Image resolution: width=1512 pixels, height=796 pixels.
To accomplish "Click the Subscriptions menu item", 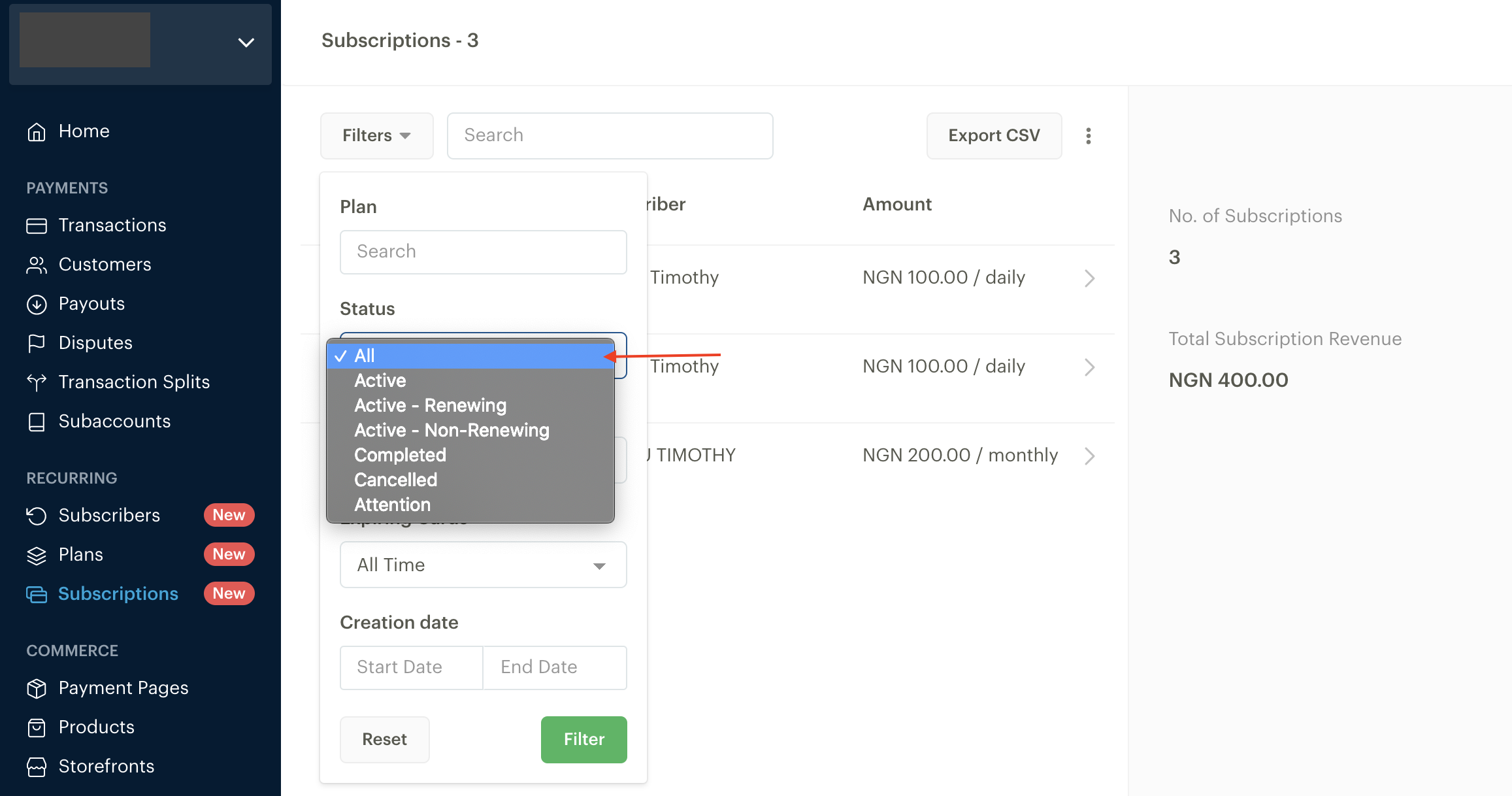I will tap(118, 593).
